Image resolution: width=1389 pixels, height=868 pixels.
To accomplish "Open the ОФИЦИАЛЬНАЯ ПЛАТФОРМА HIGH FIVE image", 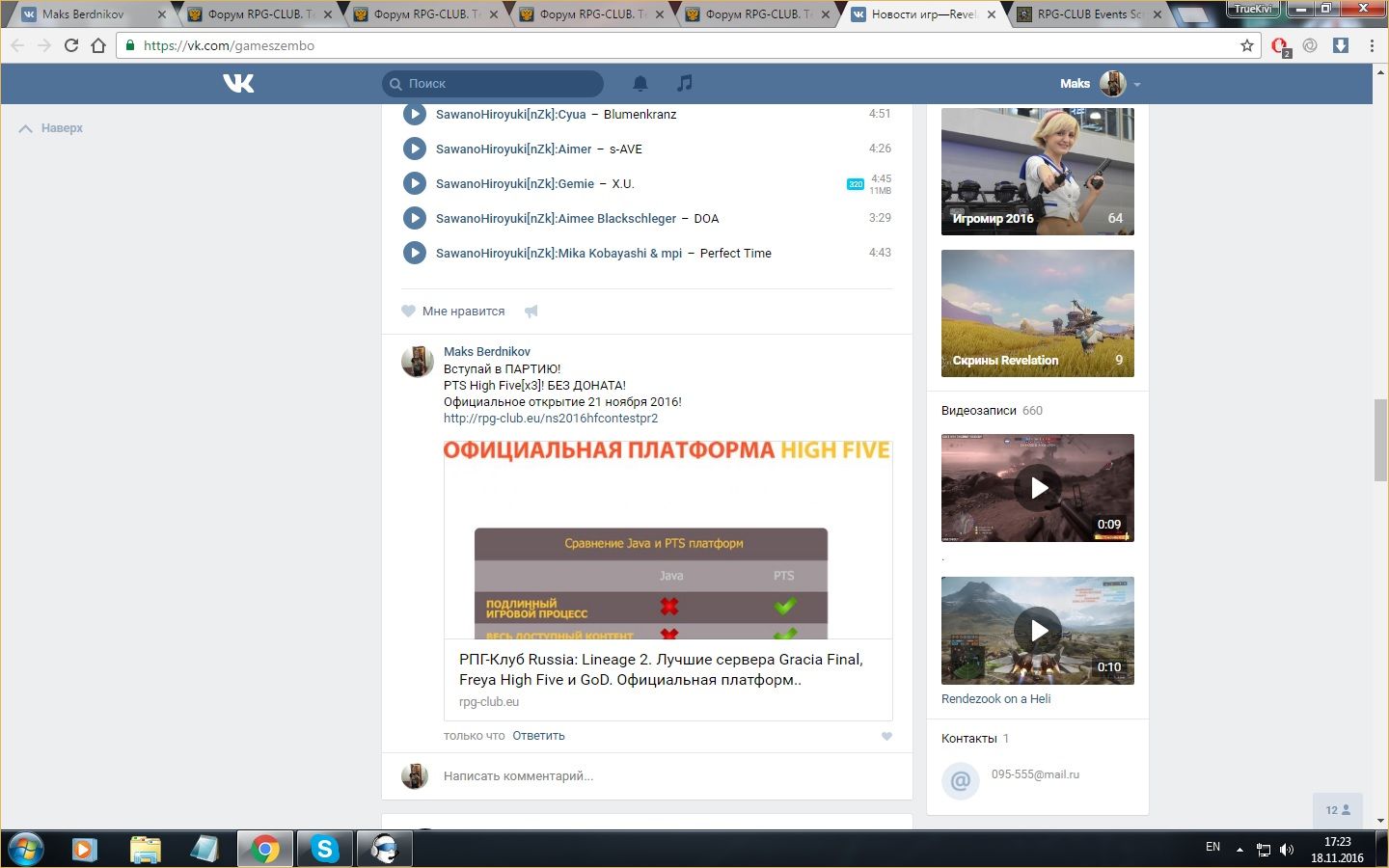I will click(x=667, y=539).
